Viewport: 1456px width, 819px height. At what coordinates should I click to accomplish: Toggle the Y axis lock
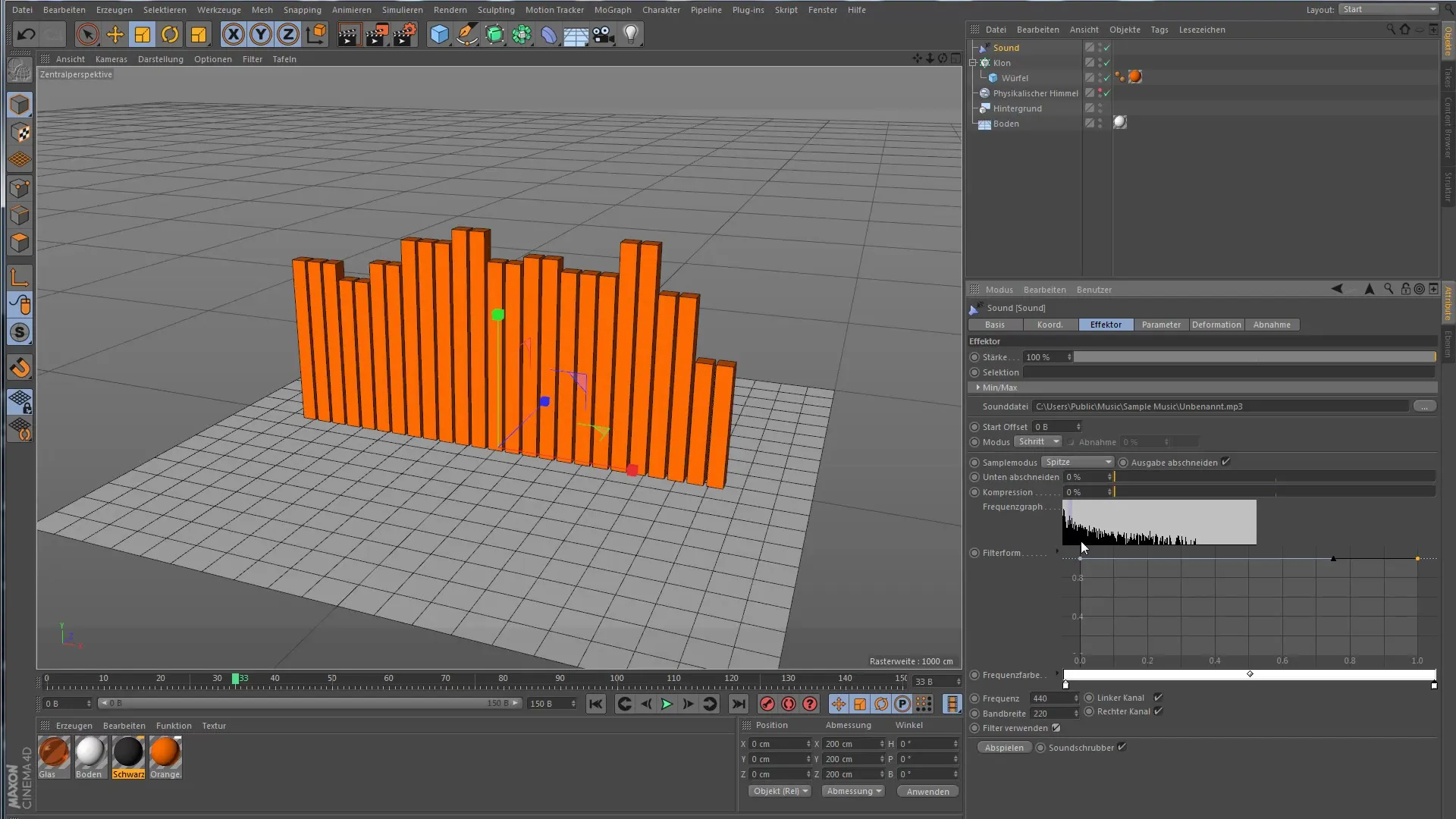(261, 34)
